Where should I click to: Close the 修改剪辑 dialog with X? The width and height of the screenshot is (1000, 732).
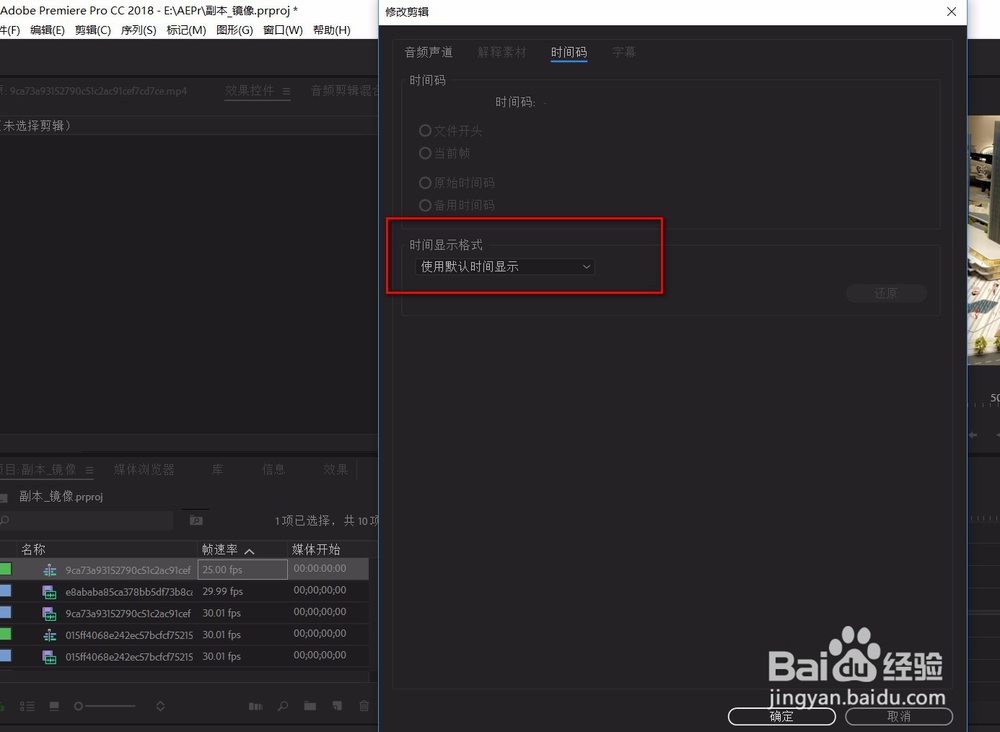click(x=952, y=11)
